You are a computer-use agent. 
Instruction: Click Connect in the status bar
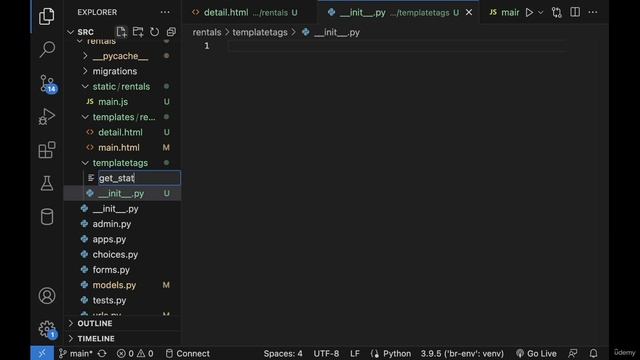(x=188, y=353)
